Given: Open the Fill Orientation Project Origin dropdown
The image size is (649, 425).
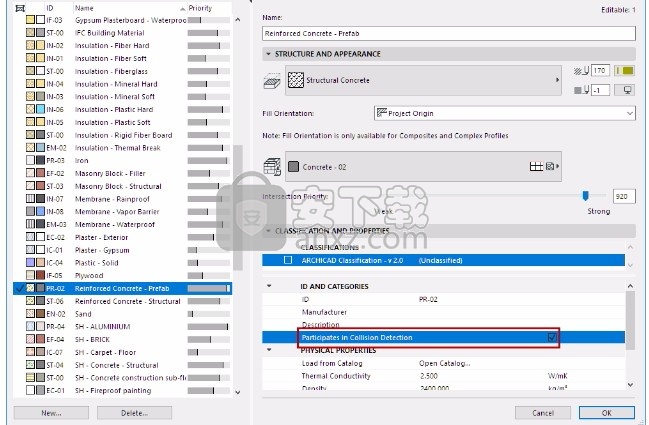Looking at the screenshot, I should pyautogui.click(x=504, y=113).
